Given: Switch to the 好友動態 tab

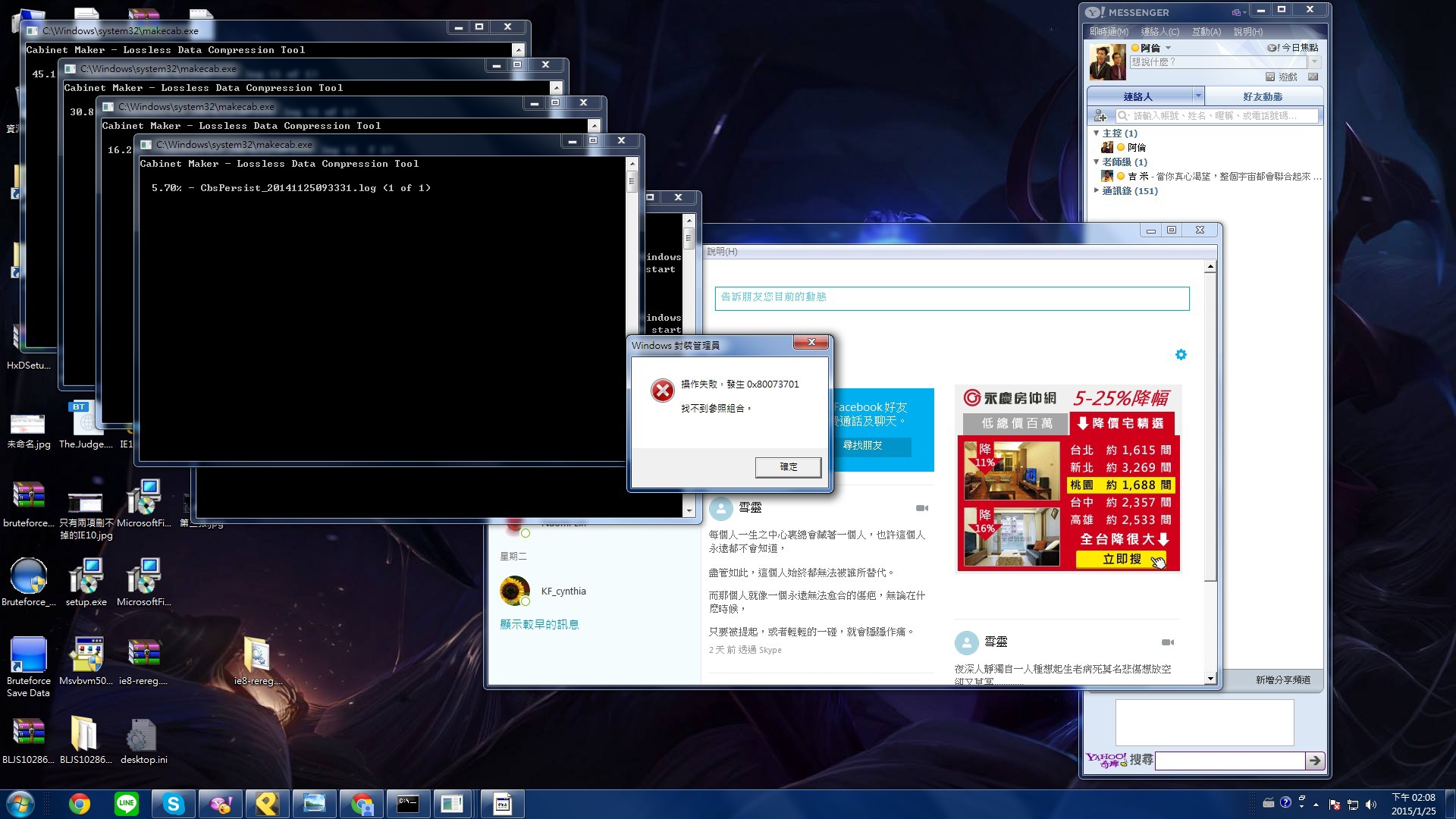Looking at the screenshot, I should 1263,97.
